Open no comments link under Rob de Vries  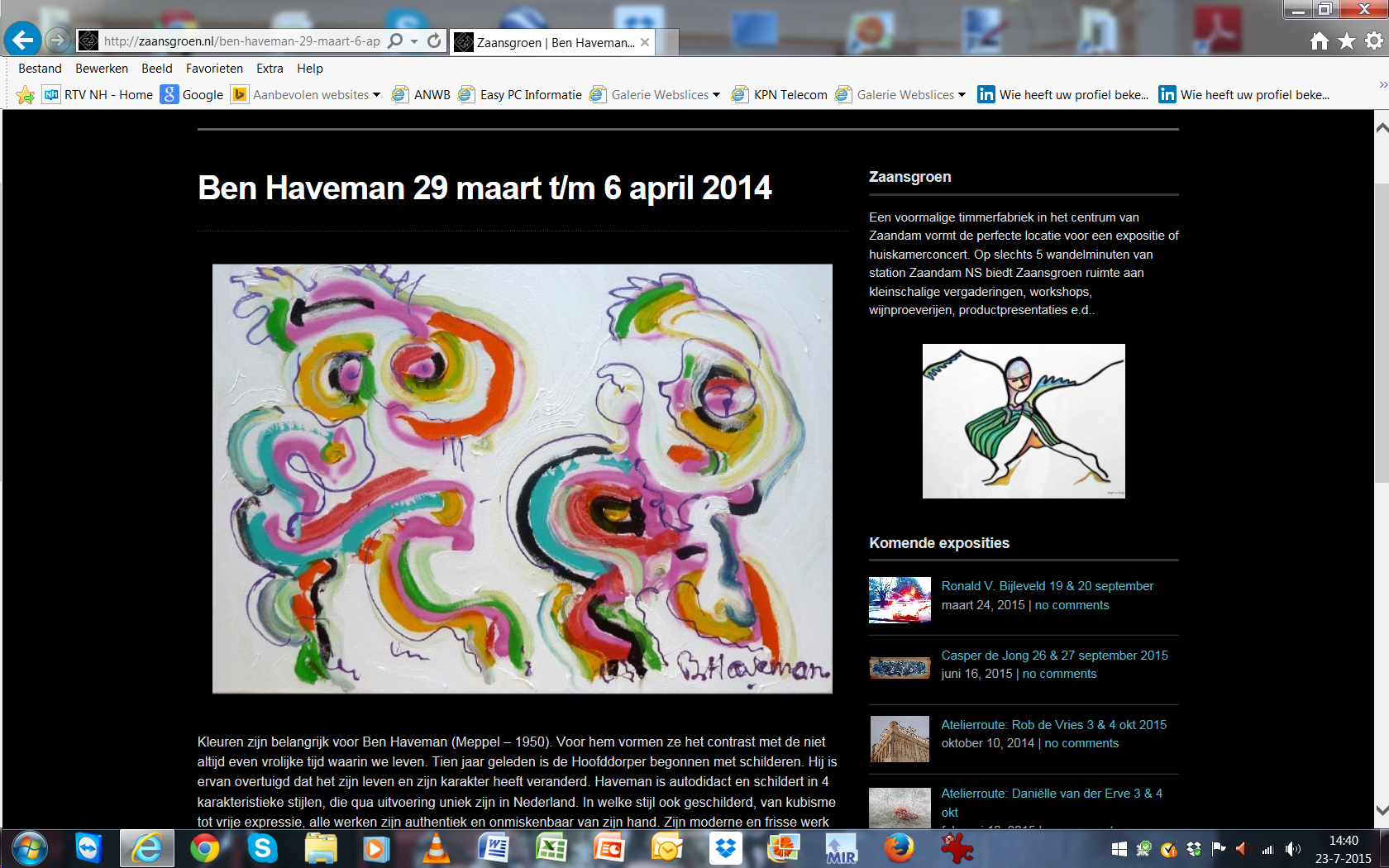1081,743
